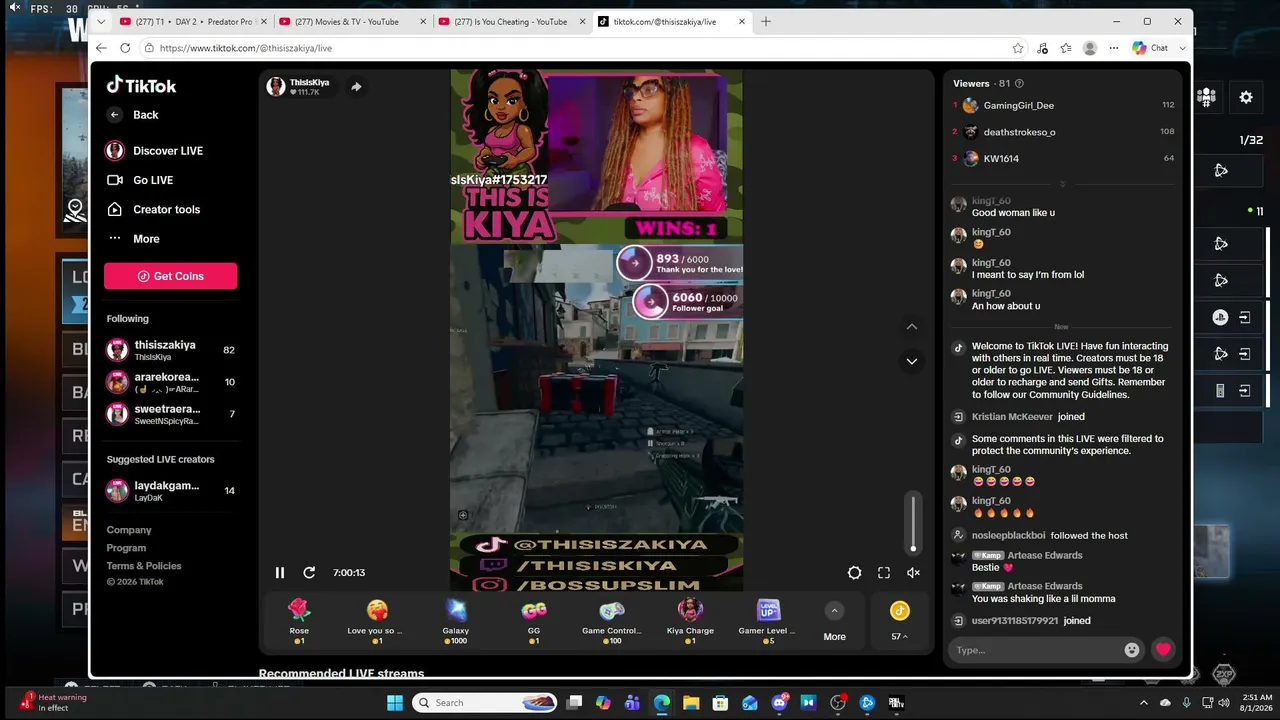Expand Program footer section
1280x720 pixels.
point(126,548)
